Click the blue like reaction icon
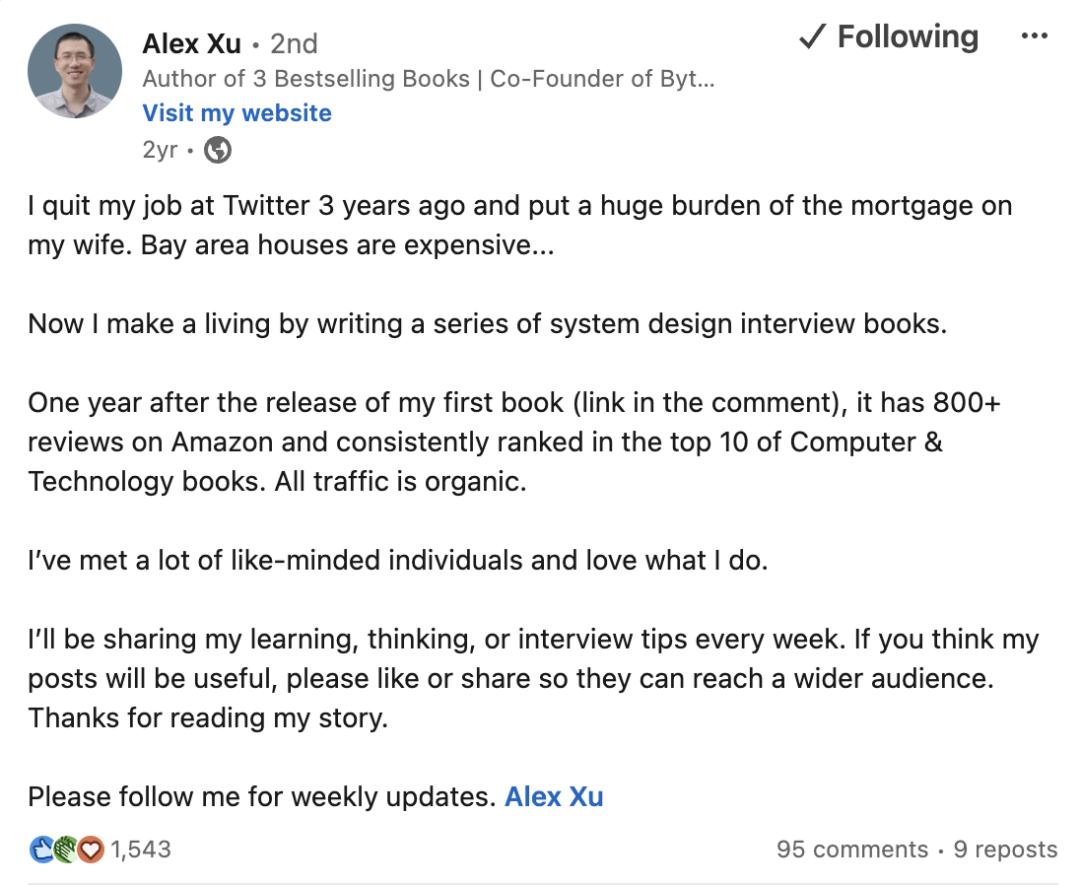This screenshot has width=1080, height=885. point(41,849)
